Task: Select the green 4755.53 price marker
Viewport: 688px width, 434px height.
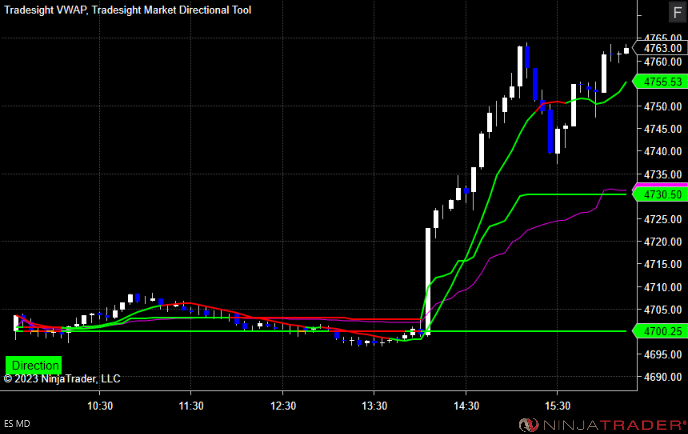Action: click(x=659, y=82)
